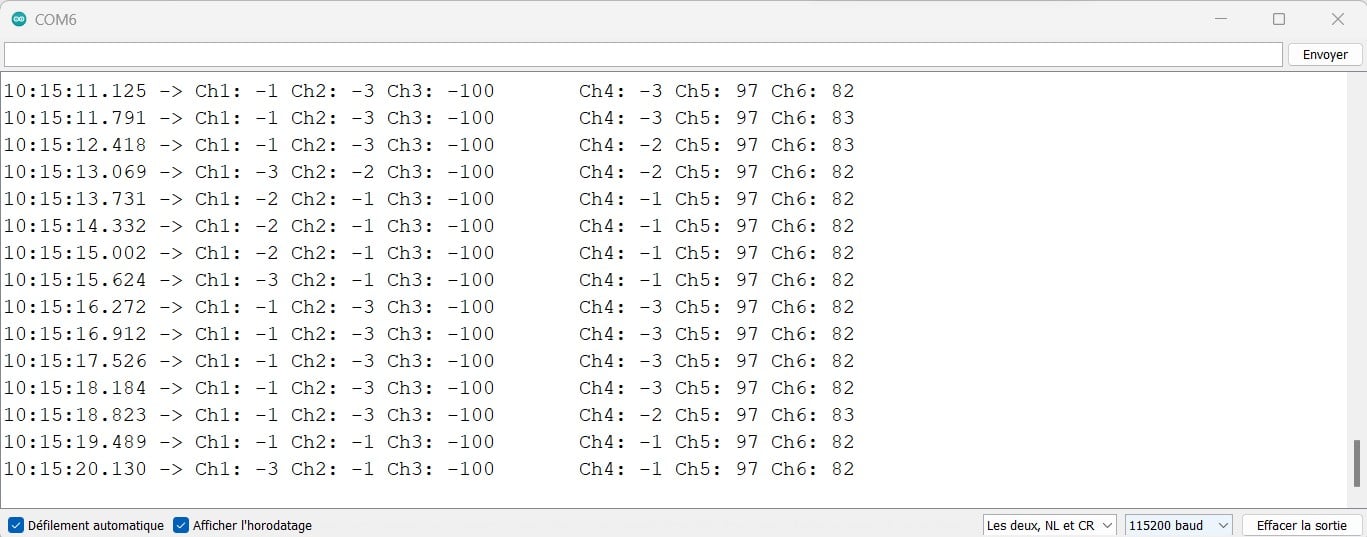
Task: Open the 115200 baud rate dropdown
Action: pyautogui.click(x=1178, y=525)
